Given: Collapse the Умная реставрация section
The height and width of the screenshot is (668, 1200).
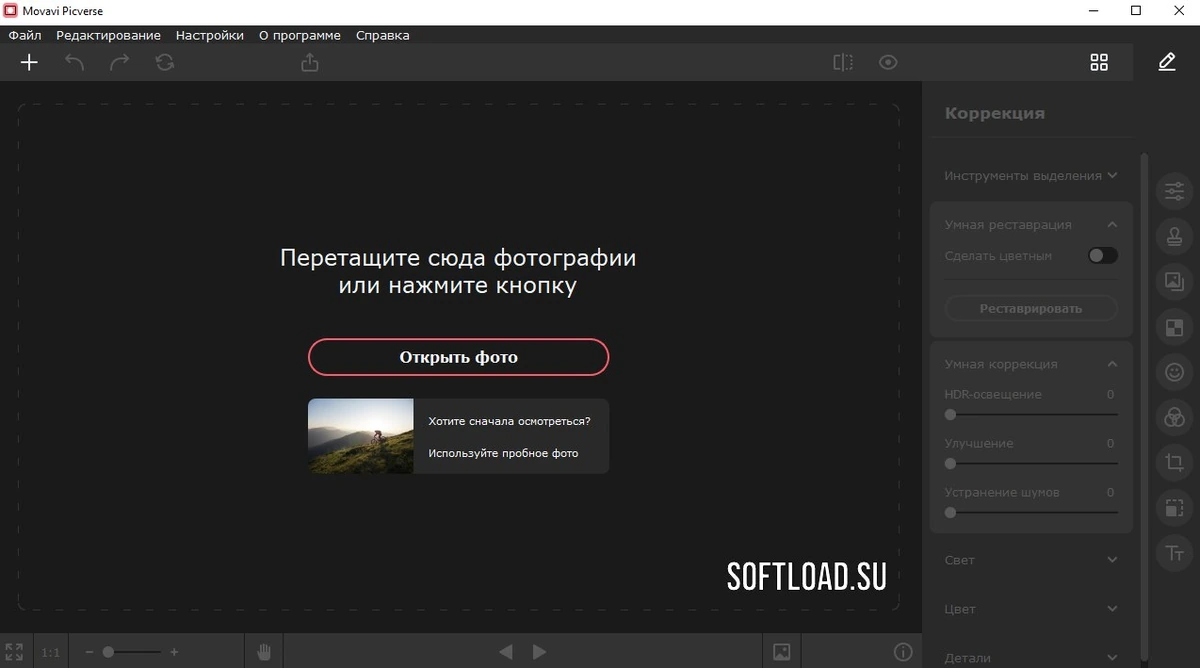Looking at the screenshot, I should point(1112,225).
